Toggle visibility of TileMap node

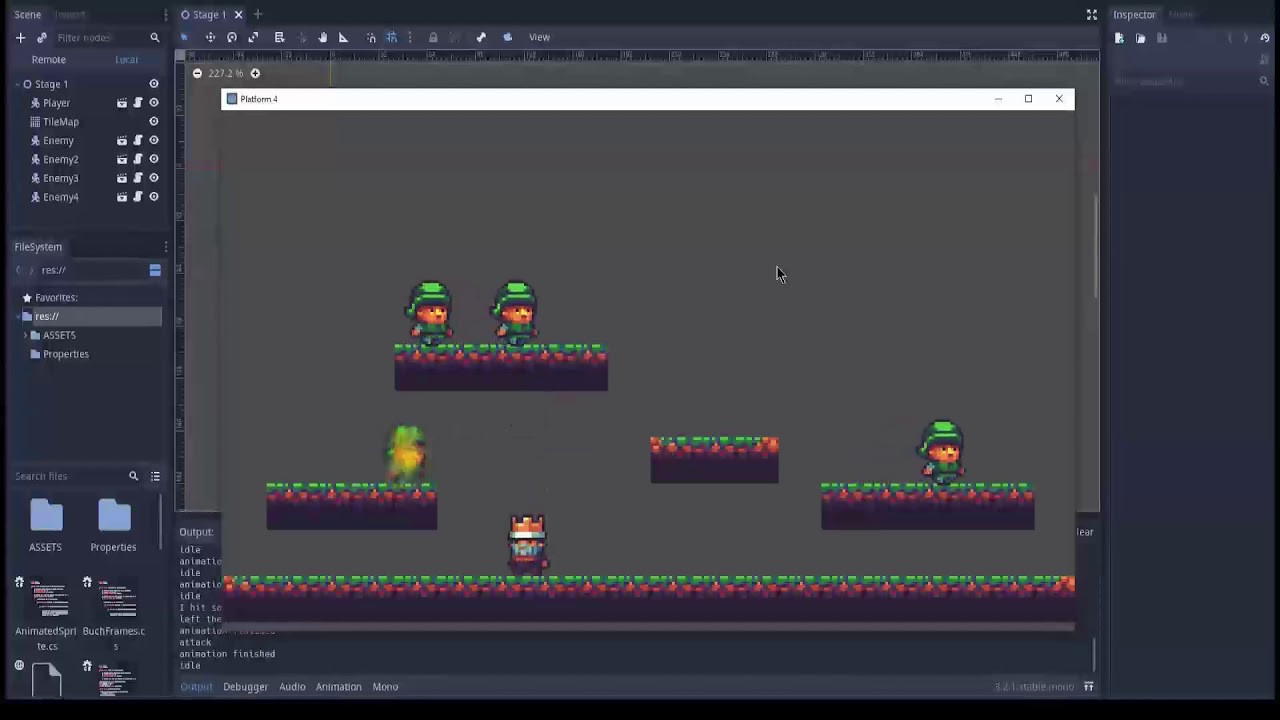(154, 122)
